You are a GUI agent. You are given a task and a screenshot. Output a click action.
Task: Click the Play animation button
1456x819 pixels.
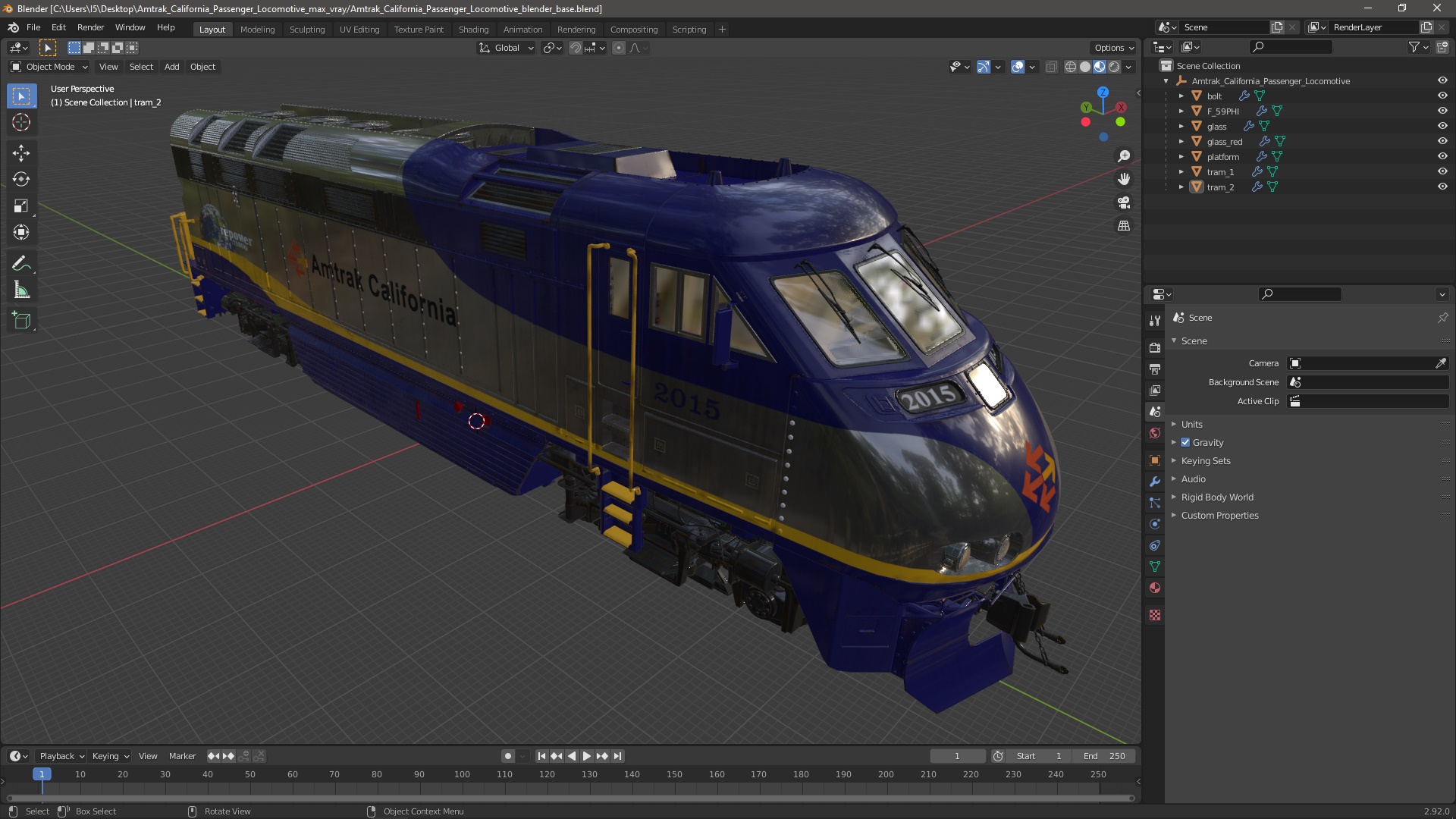[586, 756]
